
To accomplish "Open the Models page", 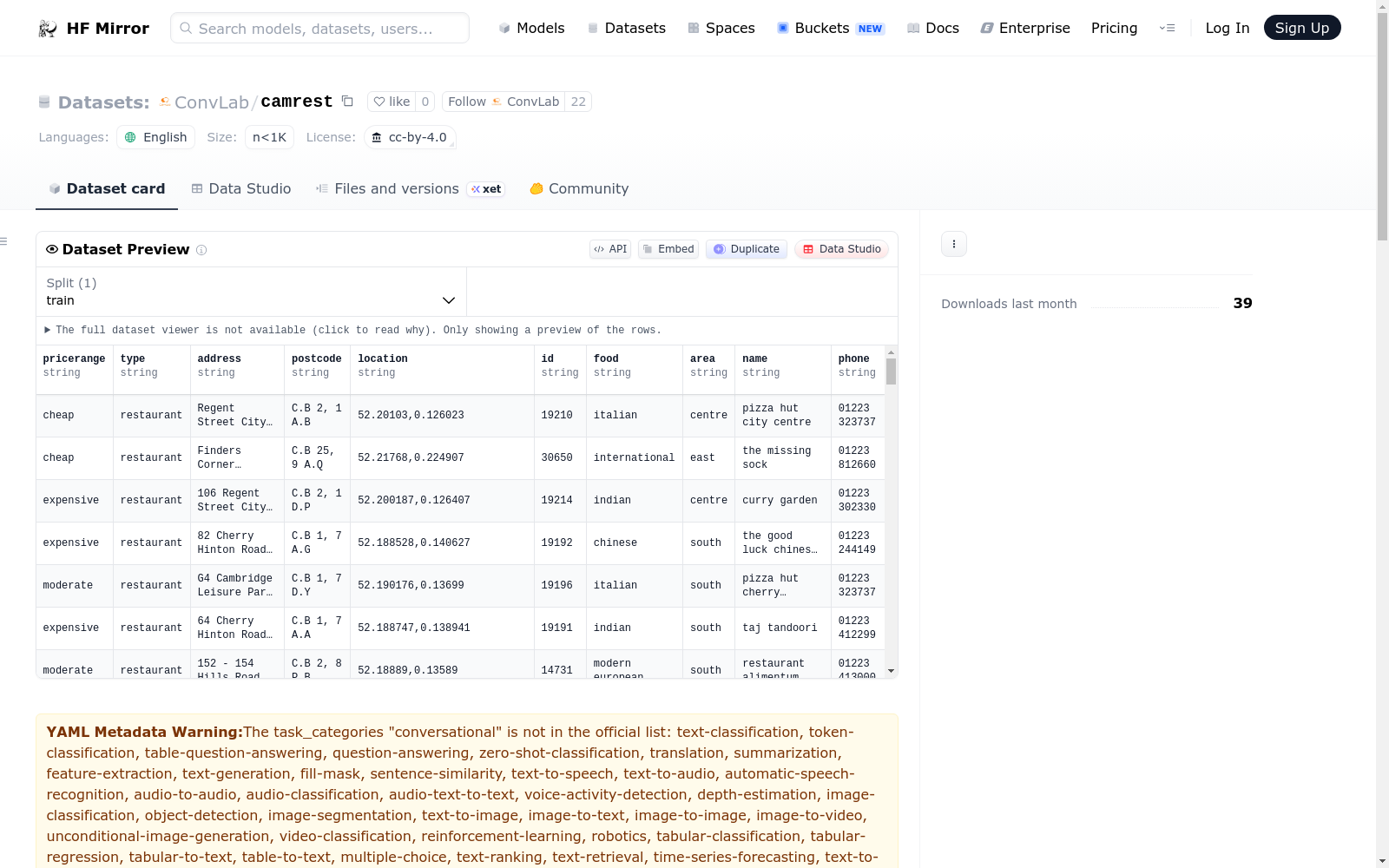I will coord(531,28).
